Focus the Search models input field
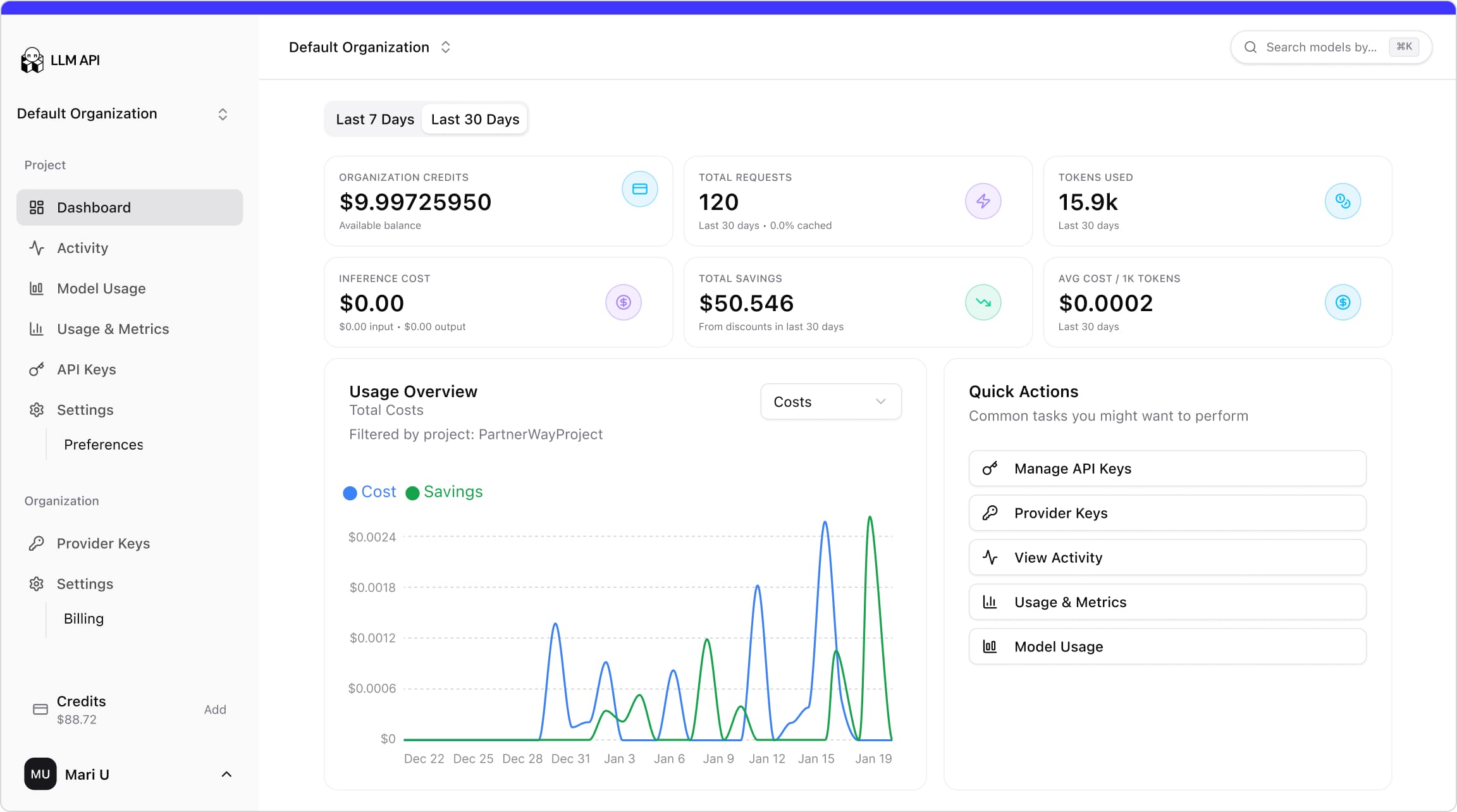 click(1320, 47)
